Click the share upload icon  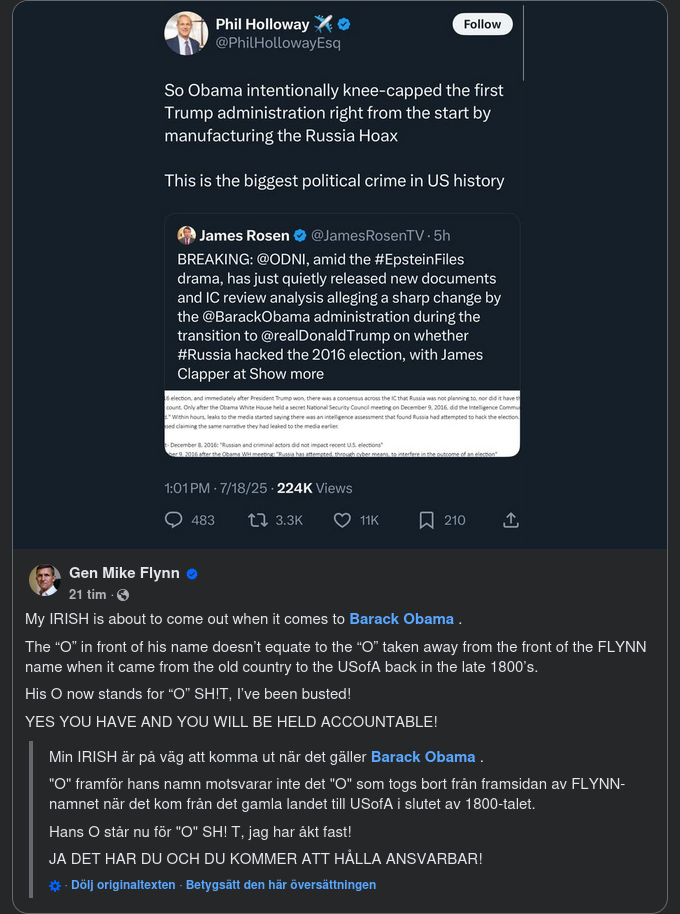[x=510, y=520]
